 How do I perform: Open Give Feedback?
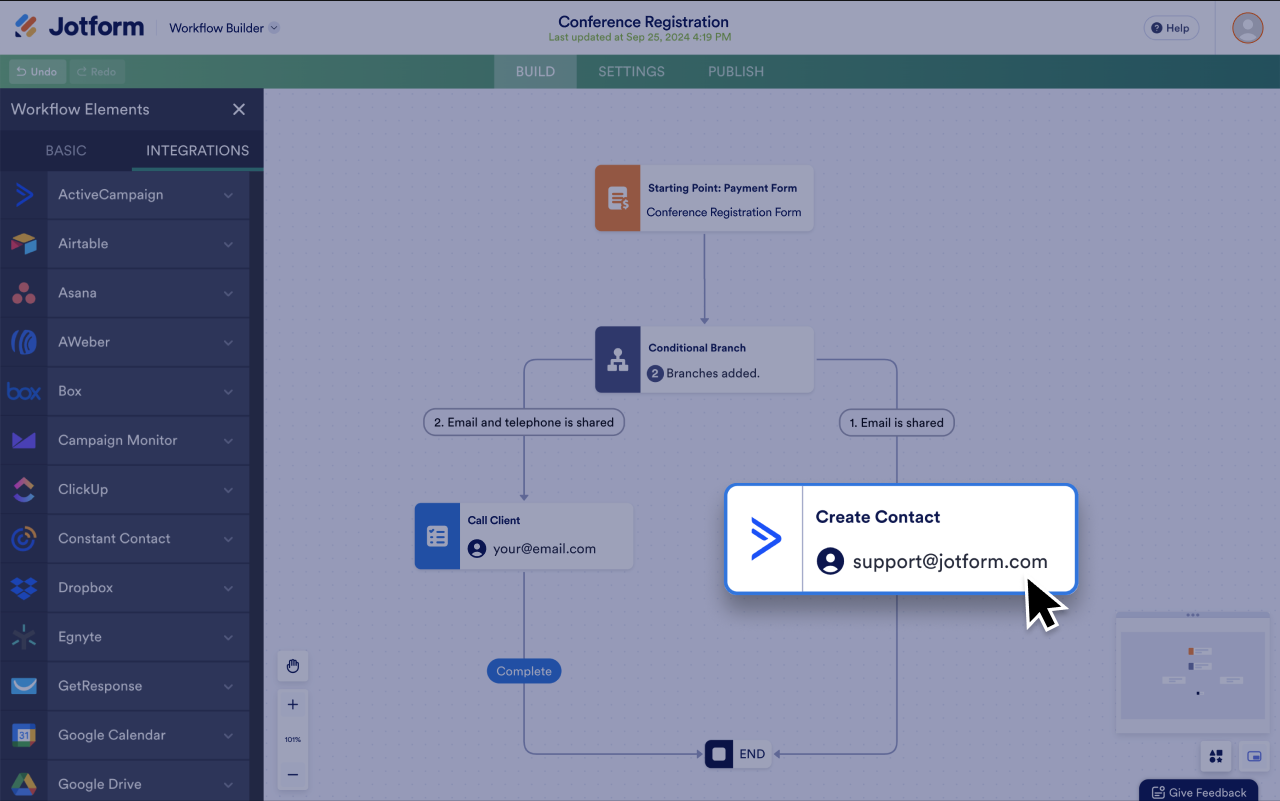coord(1198,792)
